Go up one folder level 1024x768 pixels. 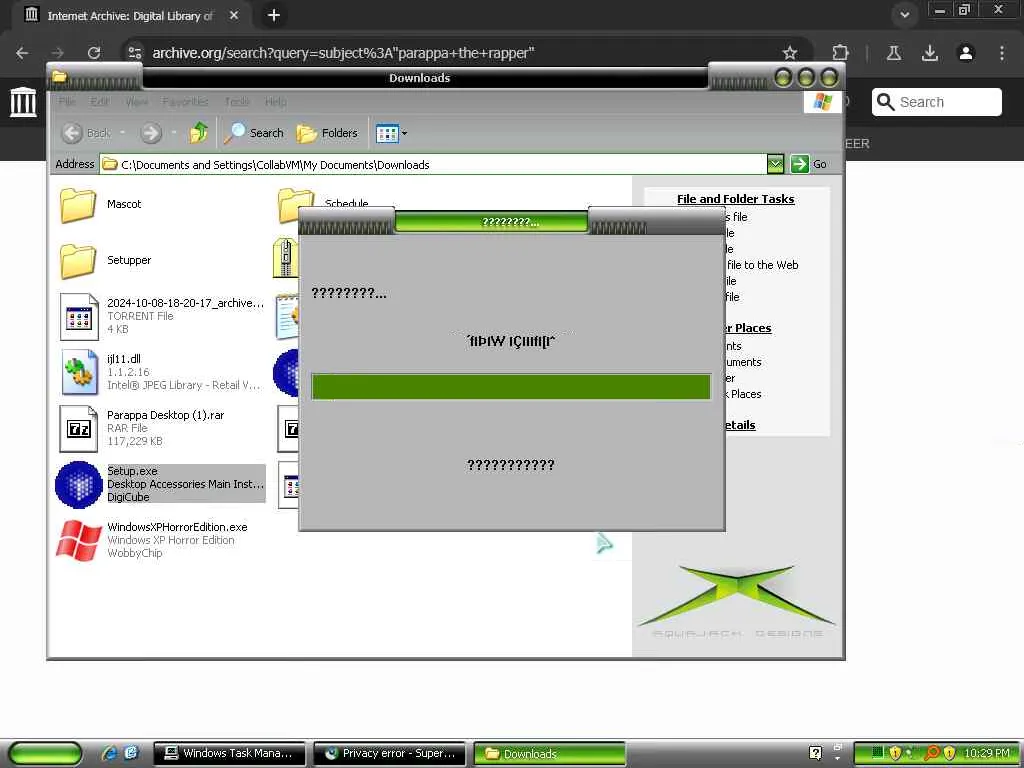(199, 133)
